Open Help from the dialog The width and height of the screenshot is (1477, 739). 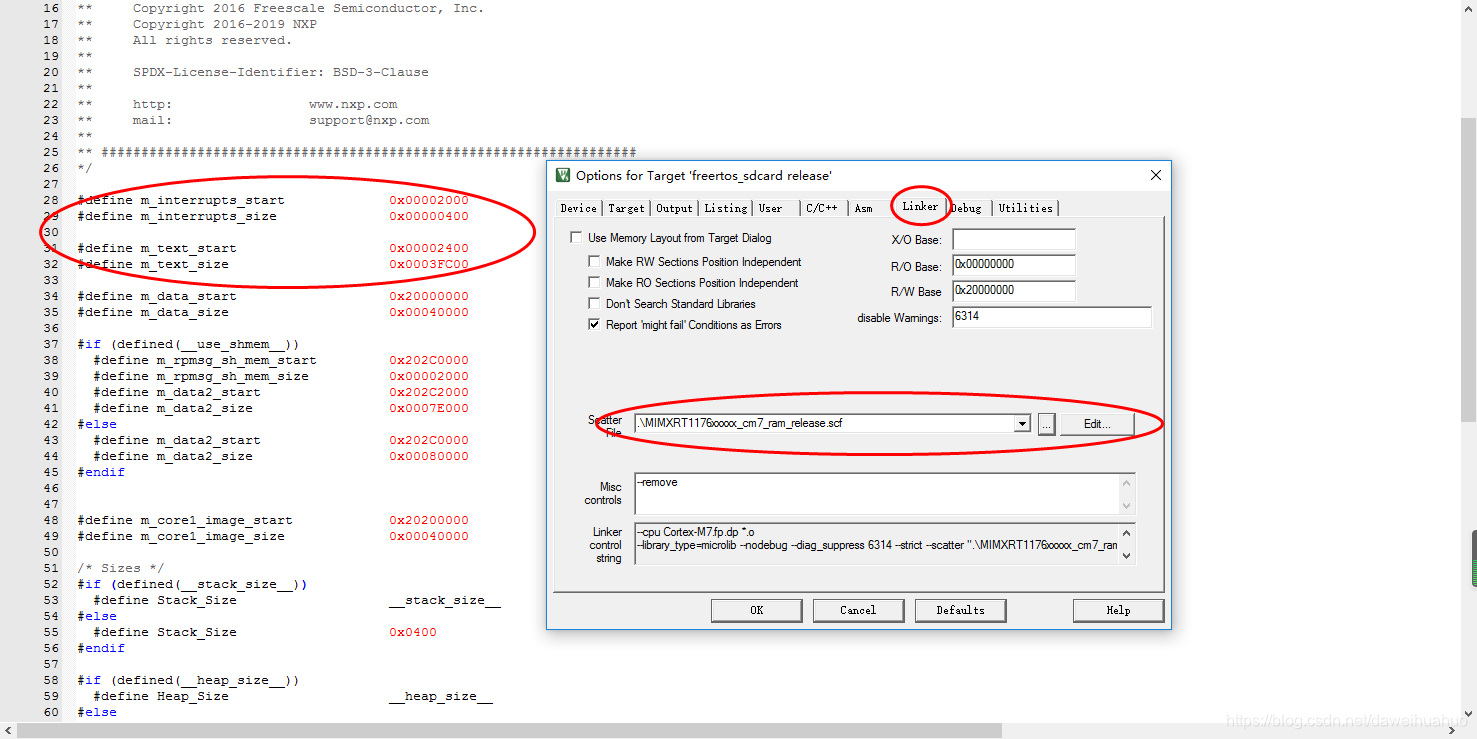(x=1118, y=610)
